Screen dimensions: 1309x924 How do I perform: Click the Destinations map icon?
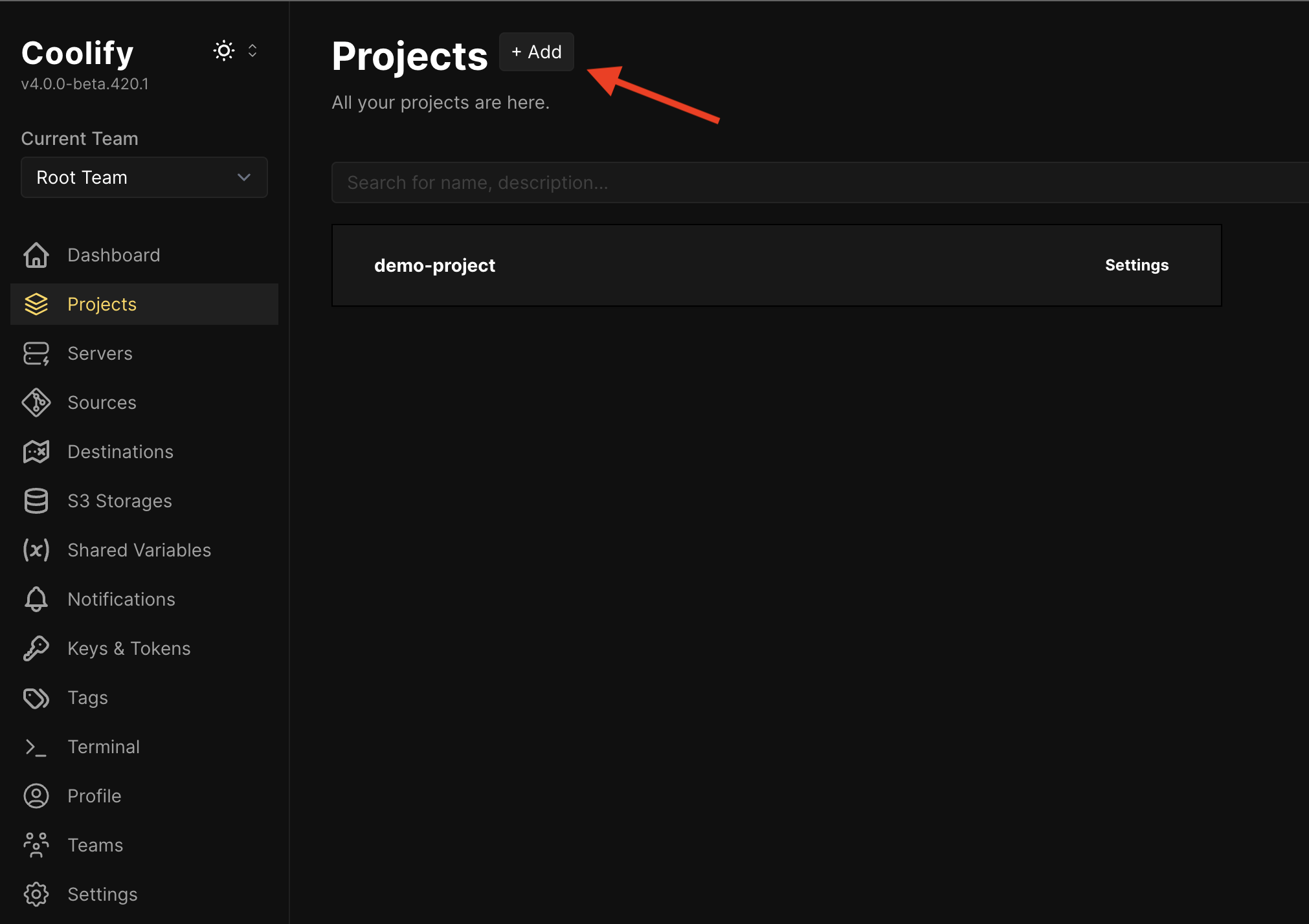click(x=36, y=452)
